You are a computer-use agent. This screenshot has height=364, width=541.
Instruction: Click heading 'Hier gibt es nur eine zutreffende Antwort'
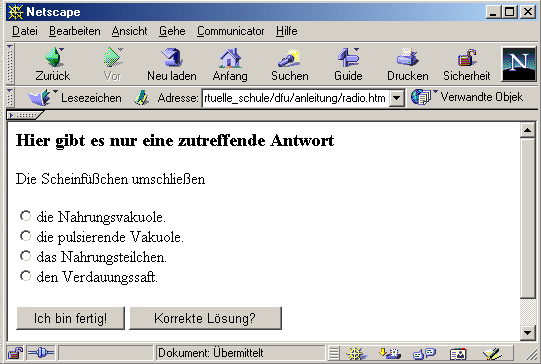[x=175, y=141]
